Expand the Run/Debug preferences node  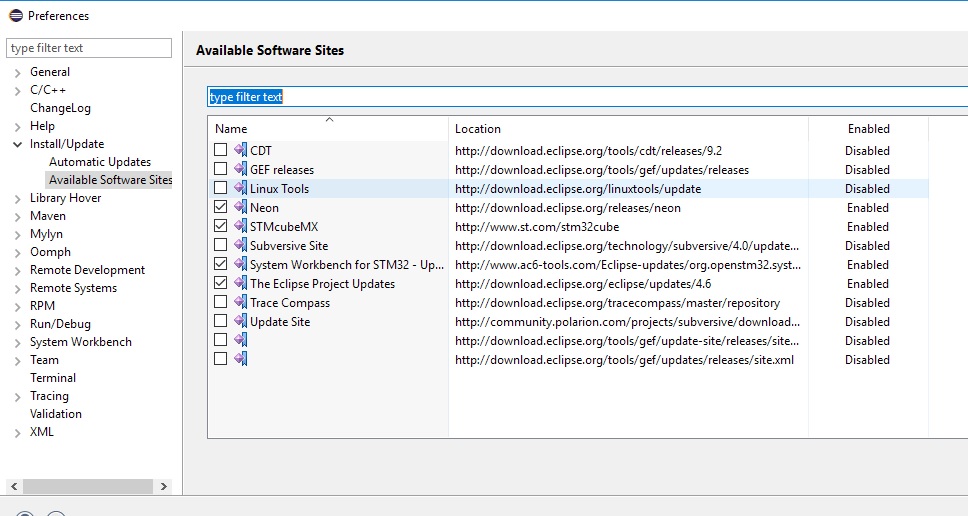coord(17,324)
